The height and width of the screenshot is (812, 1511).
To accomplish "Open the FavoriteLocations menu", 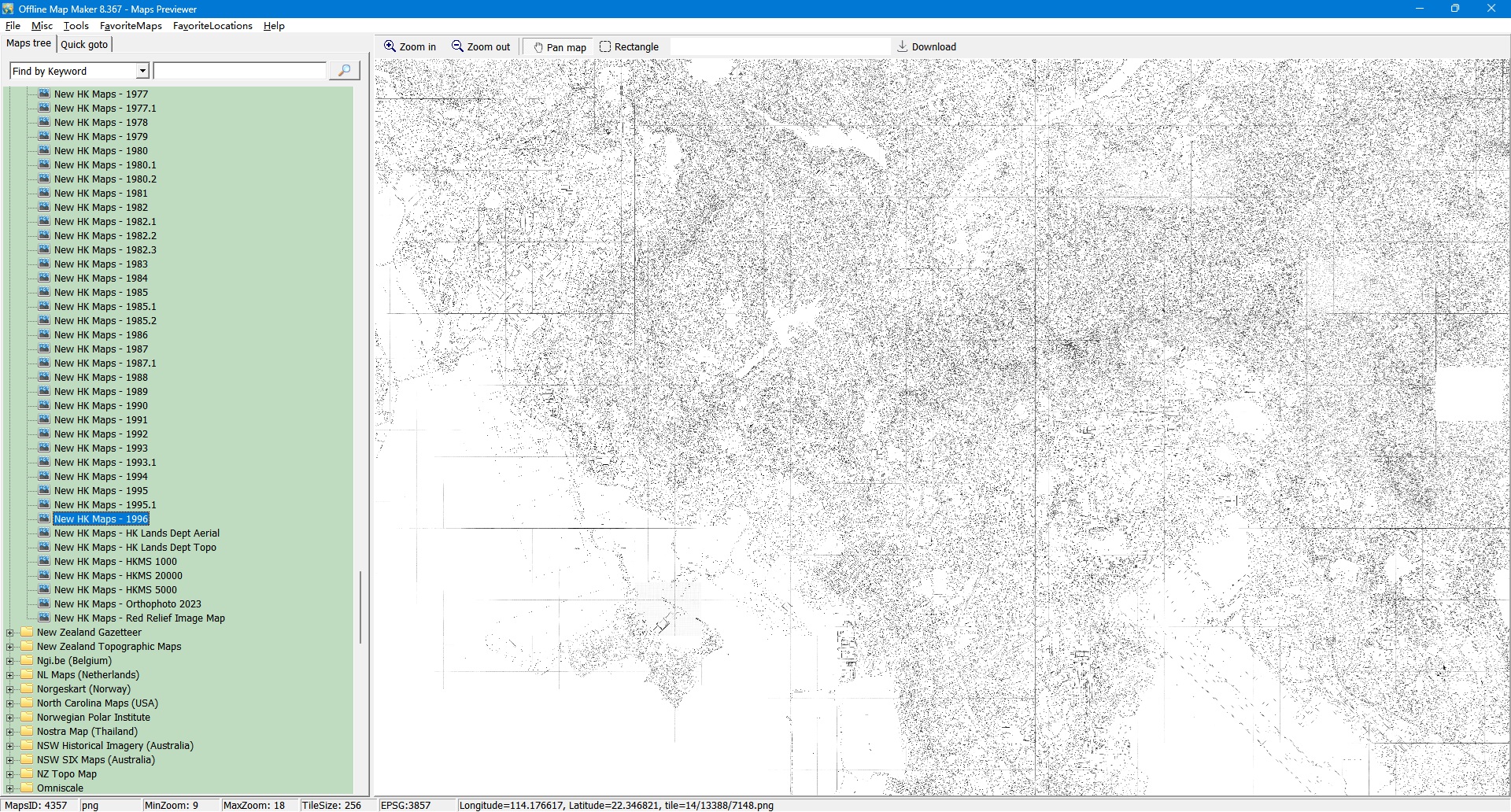I will pyautogui.click(x=212, y=26).
